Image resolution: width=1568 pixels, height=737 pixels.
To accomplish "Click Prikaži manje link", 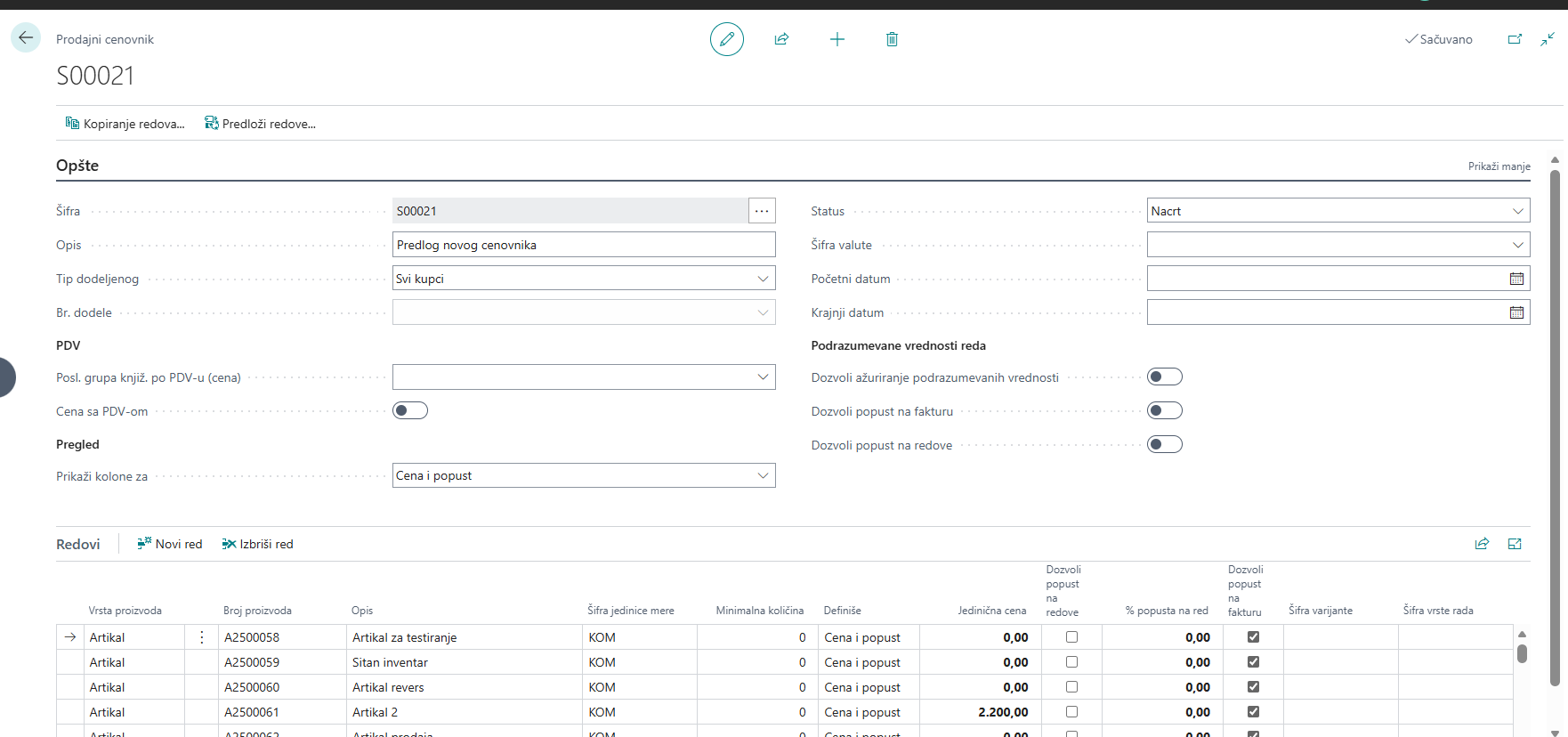I will 1499,166.
